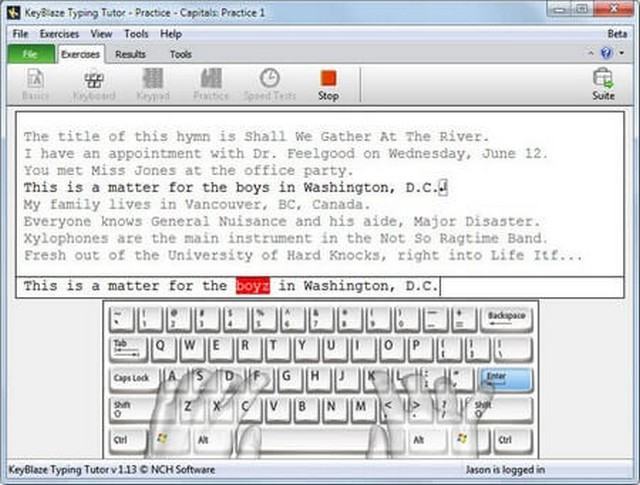
Task: Click the on-screen space bar
Action: click(319, 440)
